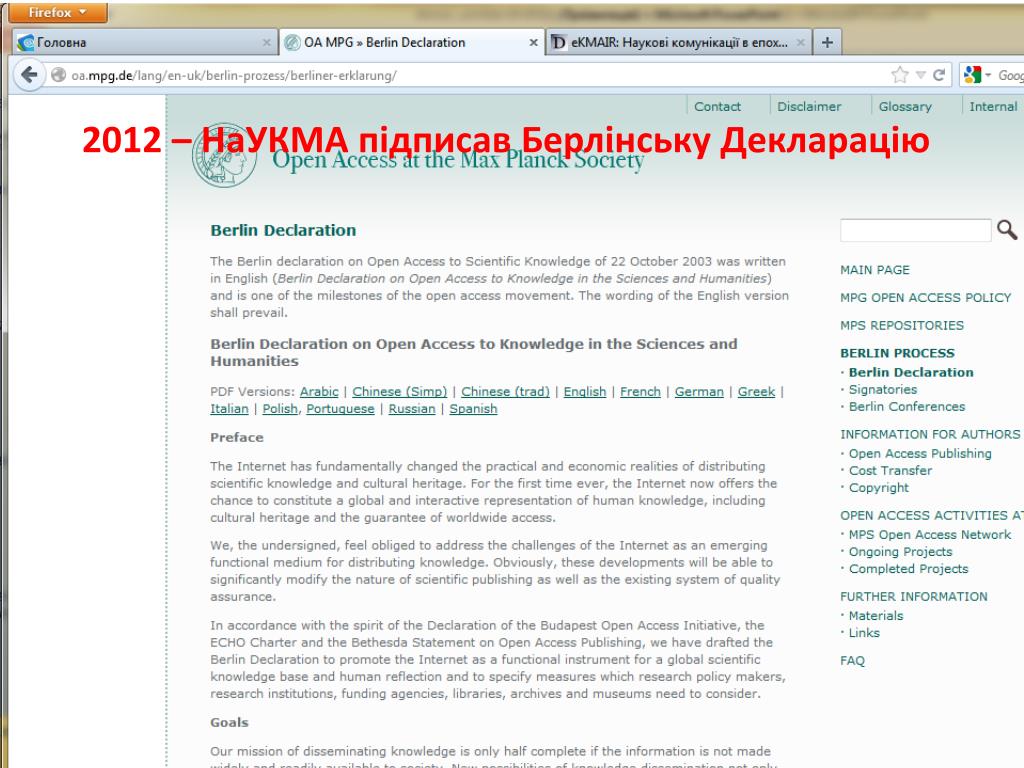Screen dimensions: 1024x768
Task: Reload the page with the refresh icon
Action: pyautogui.click(x=939, y=75)
